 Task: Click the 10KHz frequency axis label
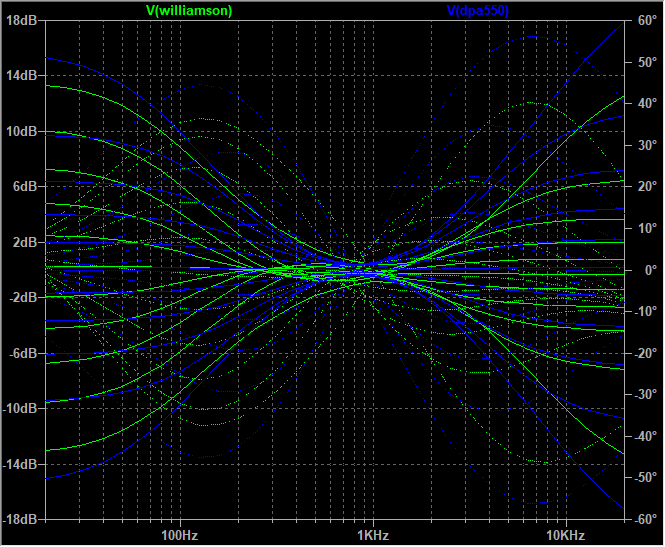(x=566, y=536)
